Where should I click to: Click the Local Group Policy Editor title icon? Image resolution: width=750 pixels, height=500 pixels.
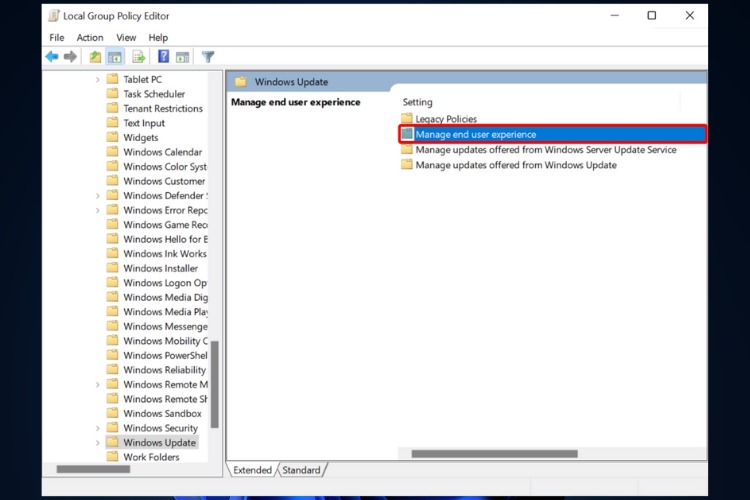(x=54, y=16)
